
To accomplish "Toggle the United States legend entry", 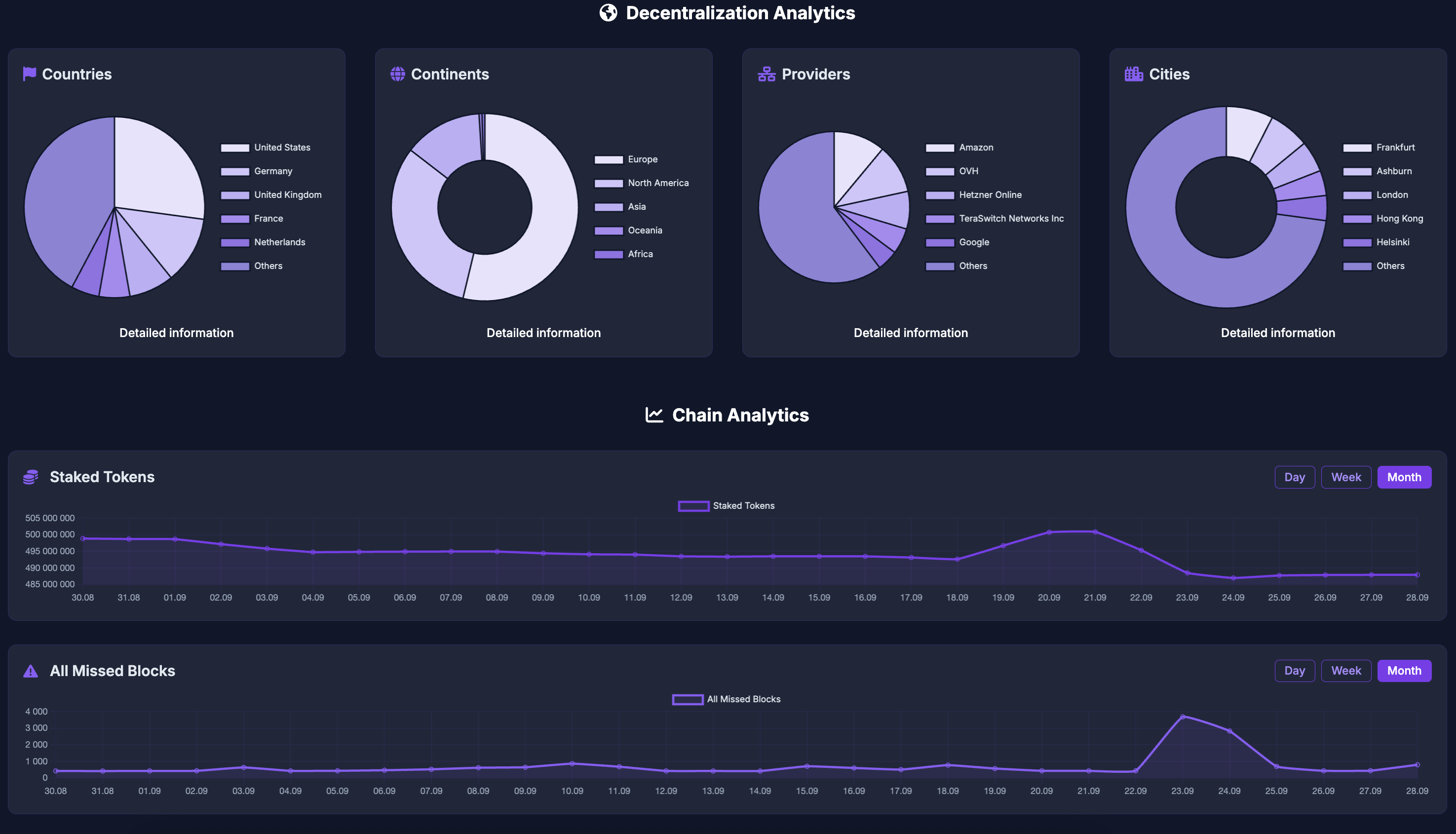I will [282, 147].
